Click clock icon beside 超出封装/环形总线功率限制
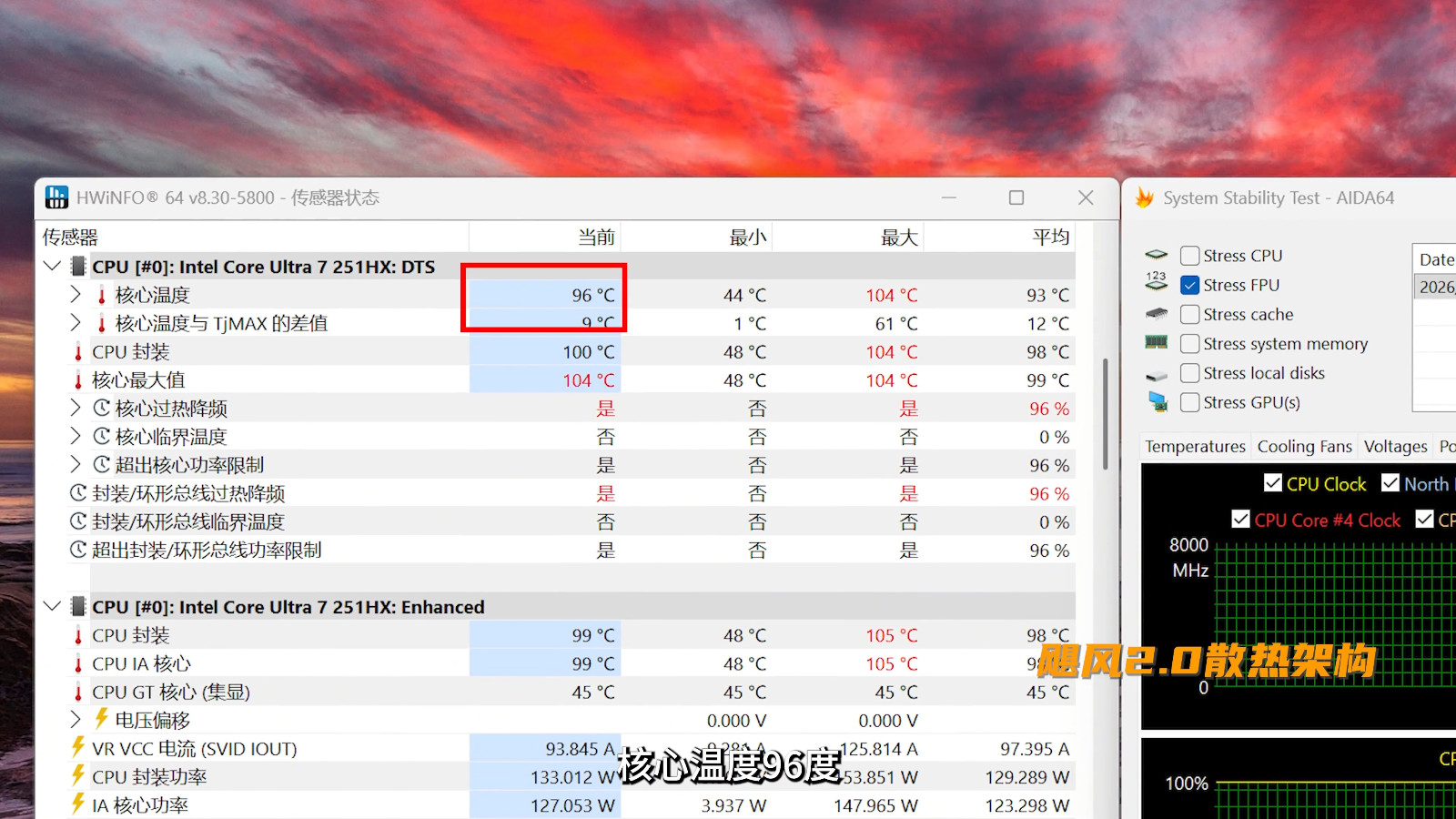1456x819 pixels. click(78, 550)
